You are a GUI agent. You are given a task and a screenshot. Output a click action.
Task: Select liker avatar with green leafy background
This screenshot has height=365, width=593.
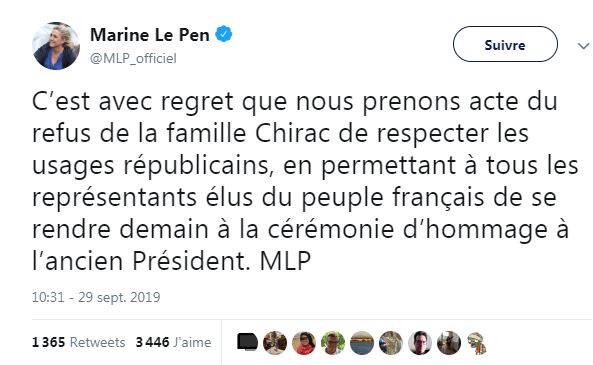point(333,343)
